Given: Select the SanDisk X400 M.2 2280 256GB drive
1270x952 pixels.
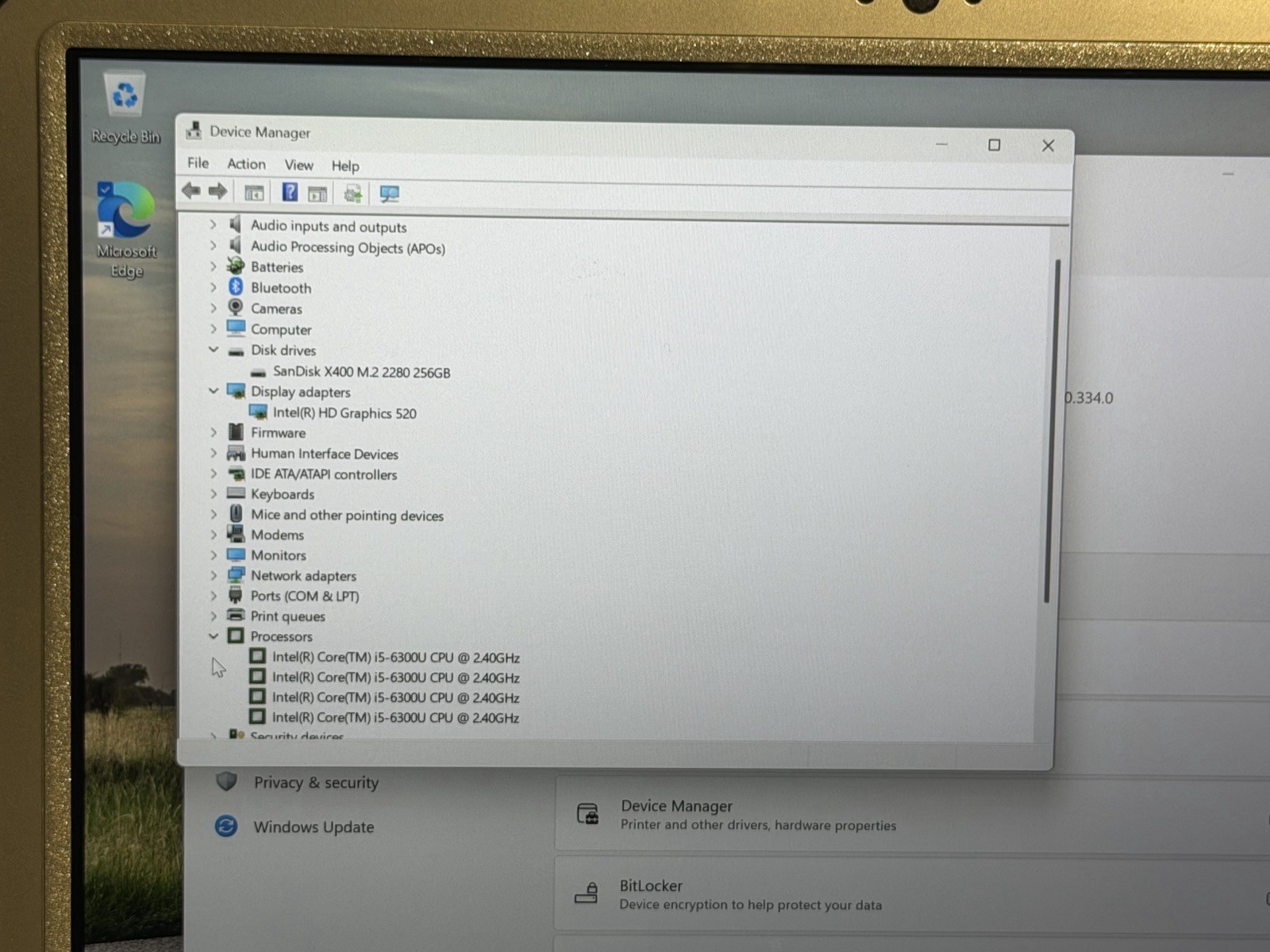Looking at the screenshot, I should point(361,371).
